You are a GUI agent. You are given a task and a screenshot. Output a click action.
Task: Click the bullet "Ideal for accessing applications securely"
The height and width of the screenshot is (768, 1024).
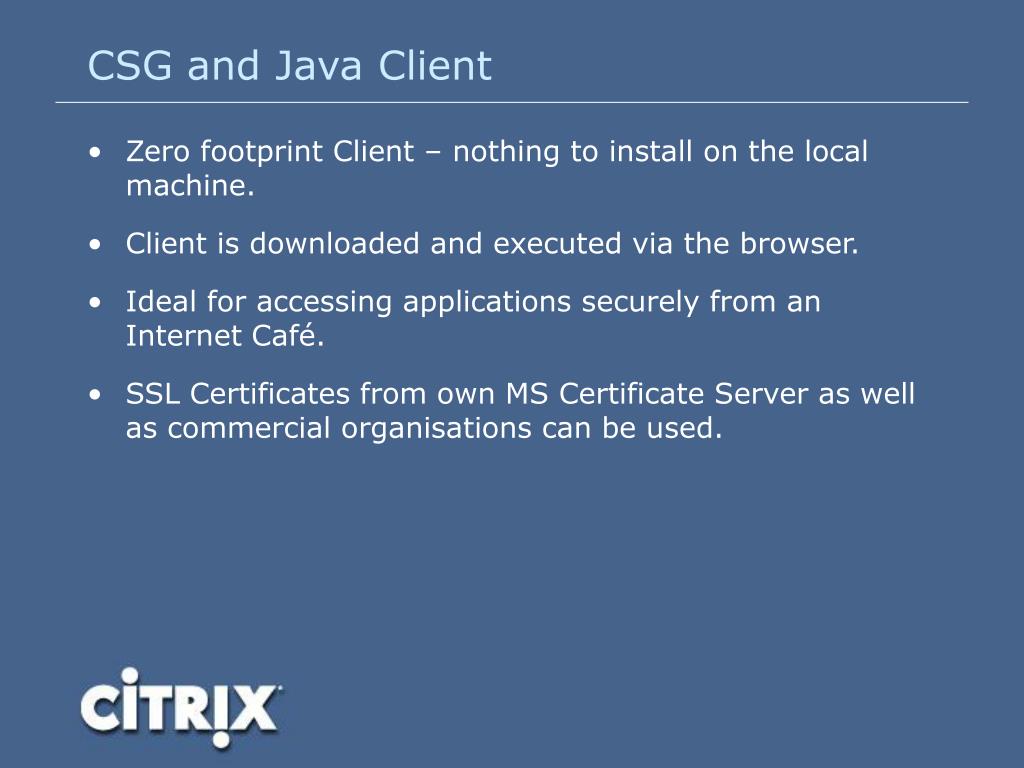473,319
